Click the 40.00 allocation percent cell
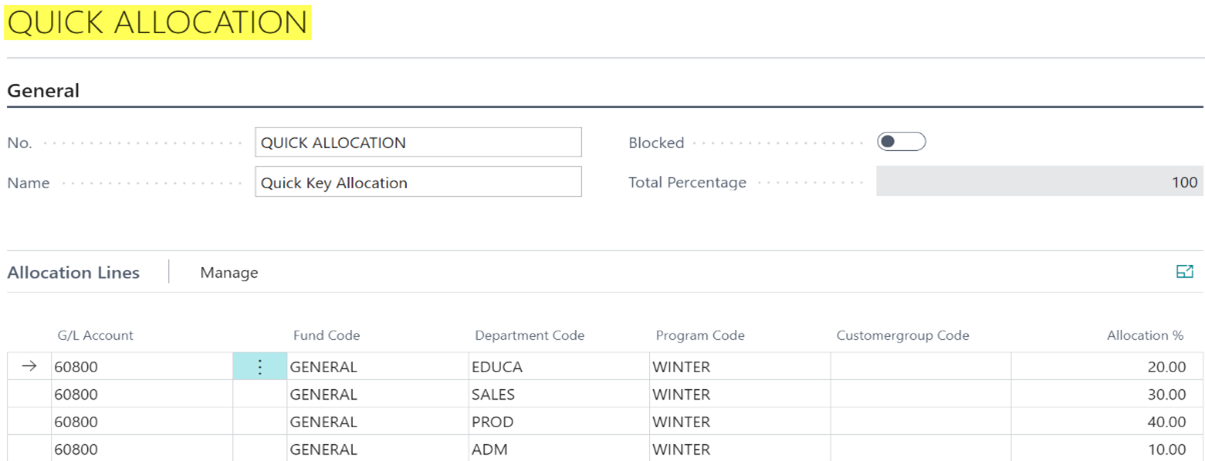This screenshot has width=1205, height=461. (x=1107, y=422)
